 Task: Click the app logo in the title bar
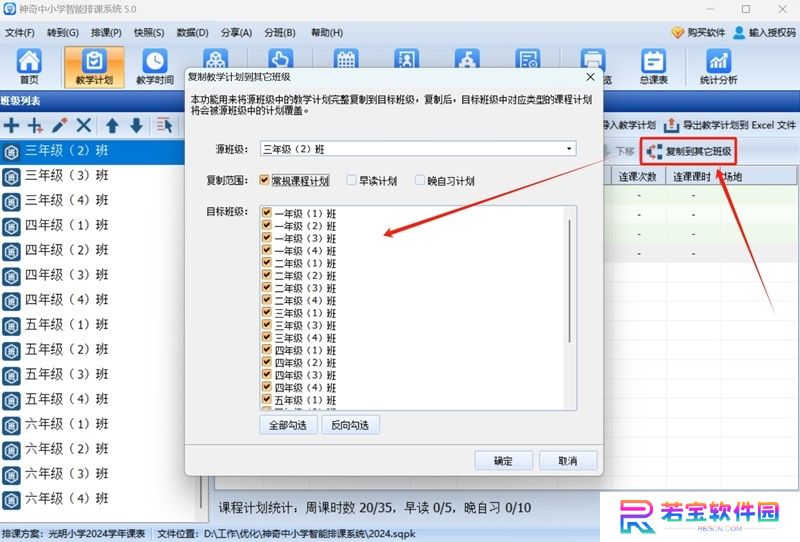(x=9, y=9)
